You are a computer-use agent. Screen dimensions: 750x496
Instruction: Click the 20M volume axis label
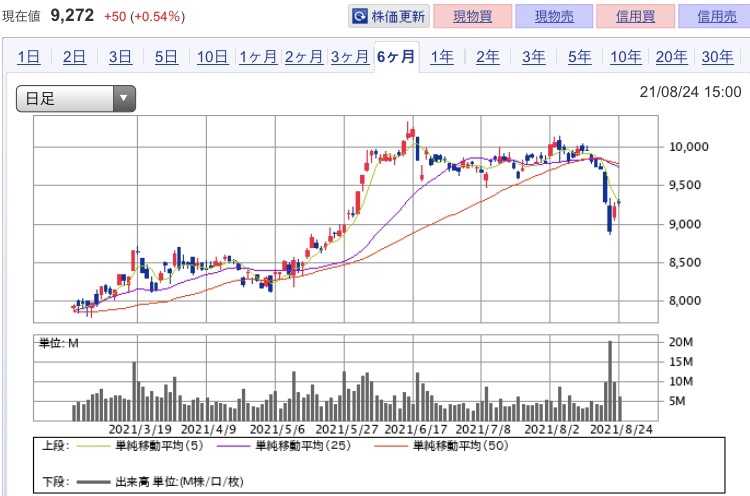[681, 342]
